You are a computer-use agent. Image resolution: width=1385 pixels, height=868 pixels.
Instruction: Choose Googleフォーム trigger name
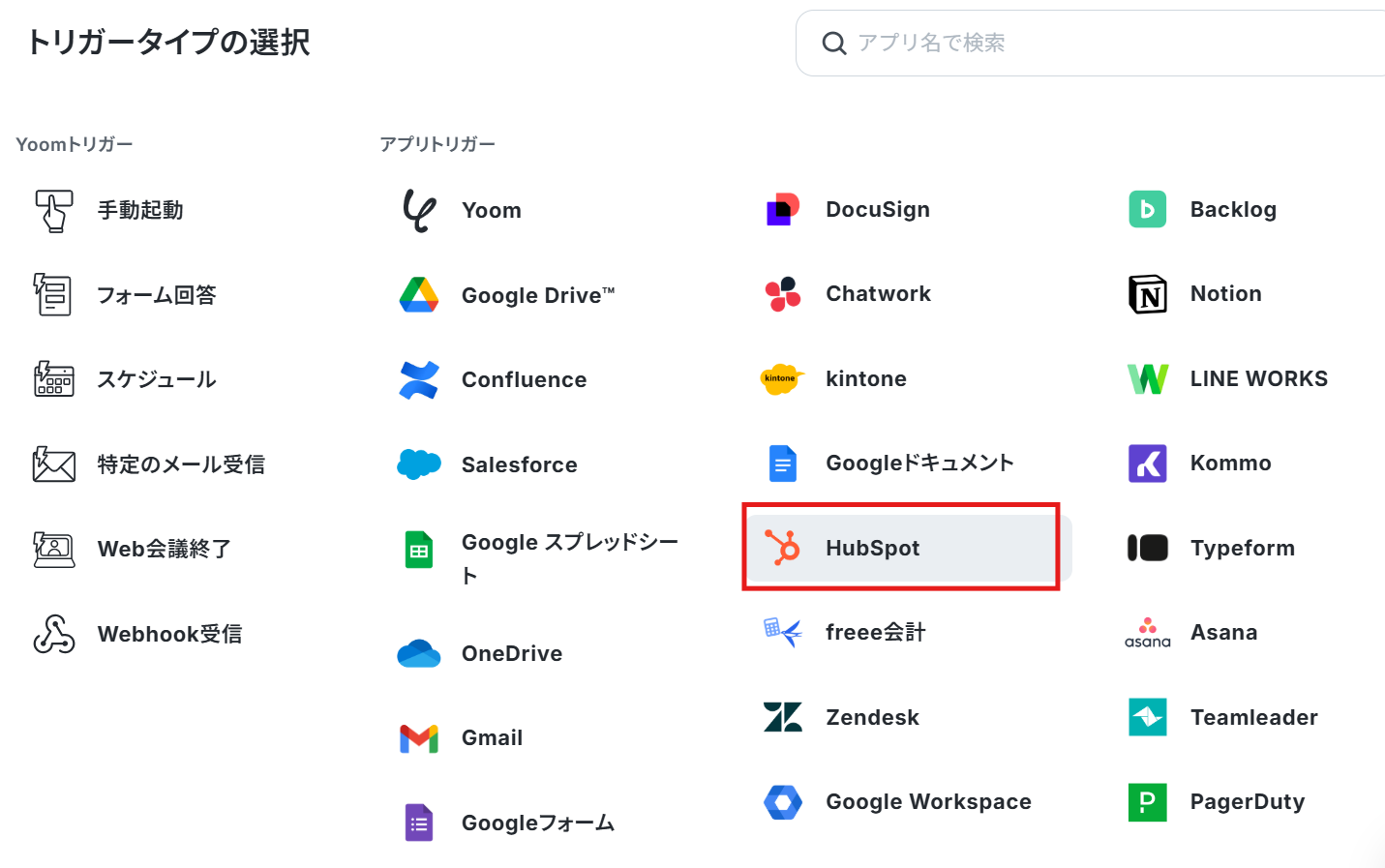(x=538, y=823)
